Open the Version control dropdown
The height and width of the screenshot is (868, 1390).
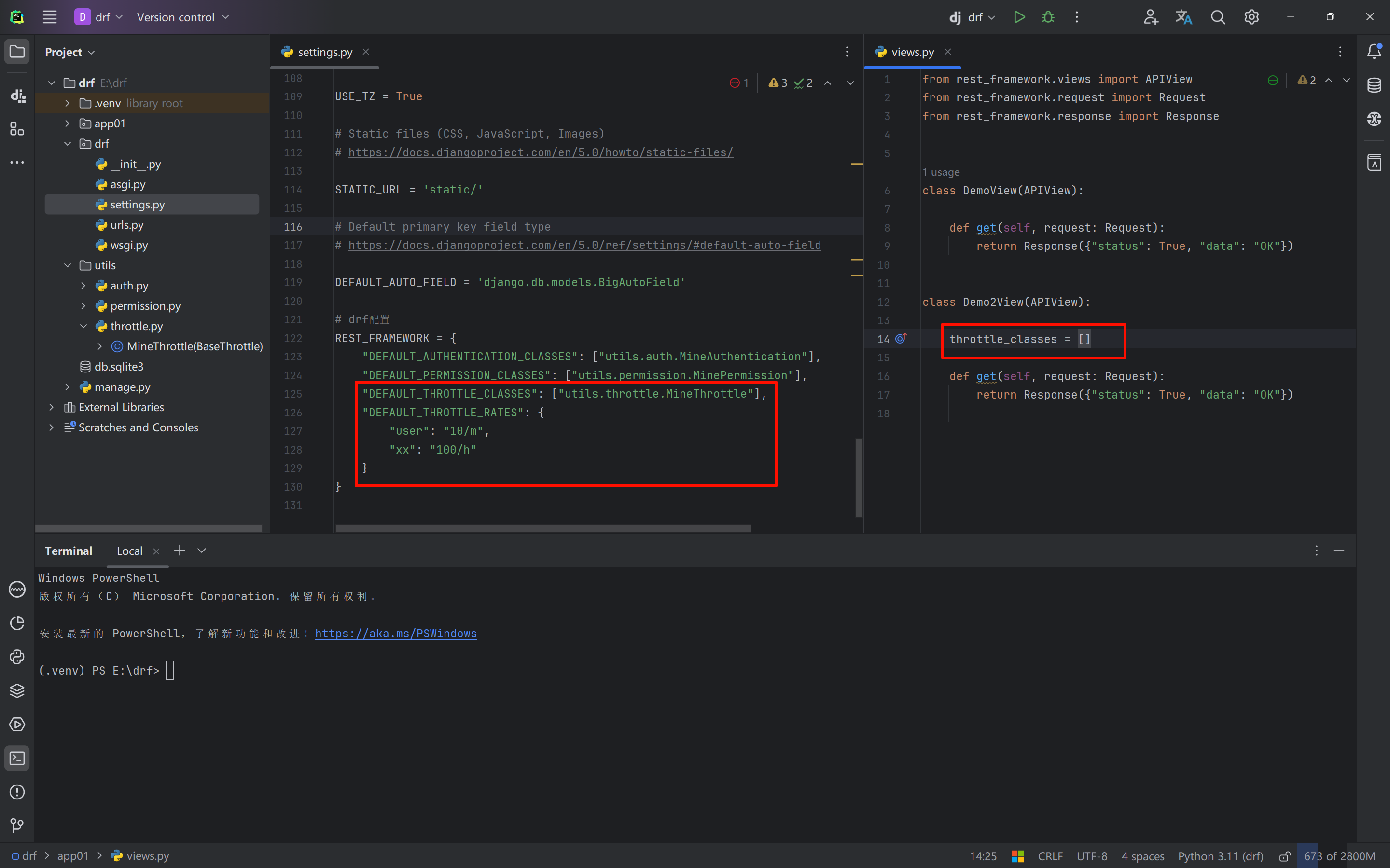[x=182, y=17]
